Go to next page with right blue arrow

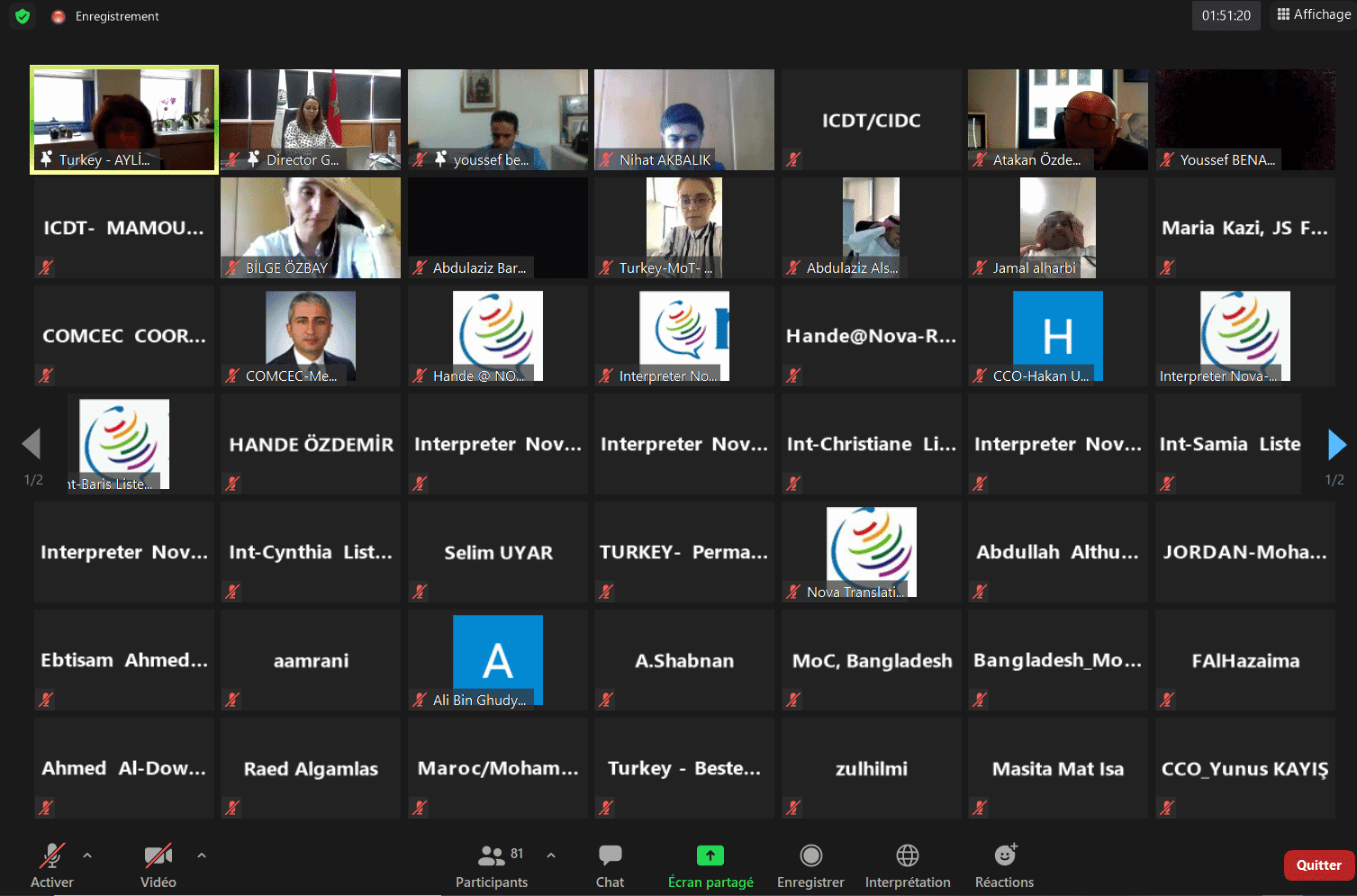(1337, 444)
